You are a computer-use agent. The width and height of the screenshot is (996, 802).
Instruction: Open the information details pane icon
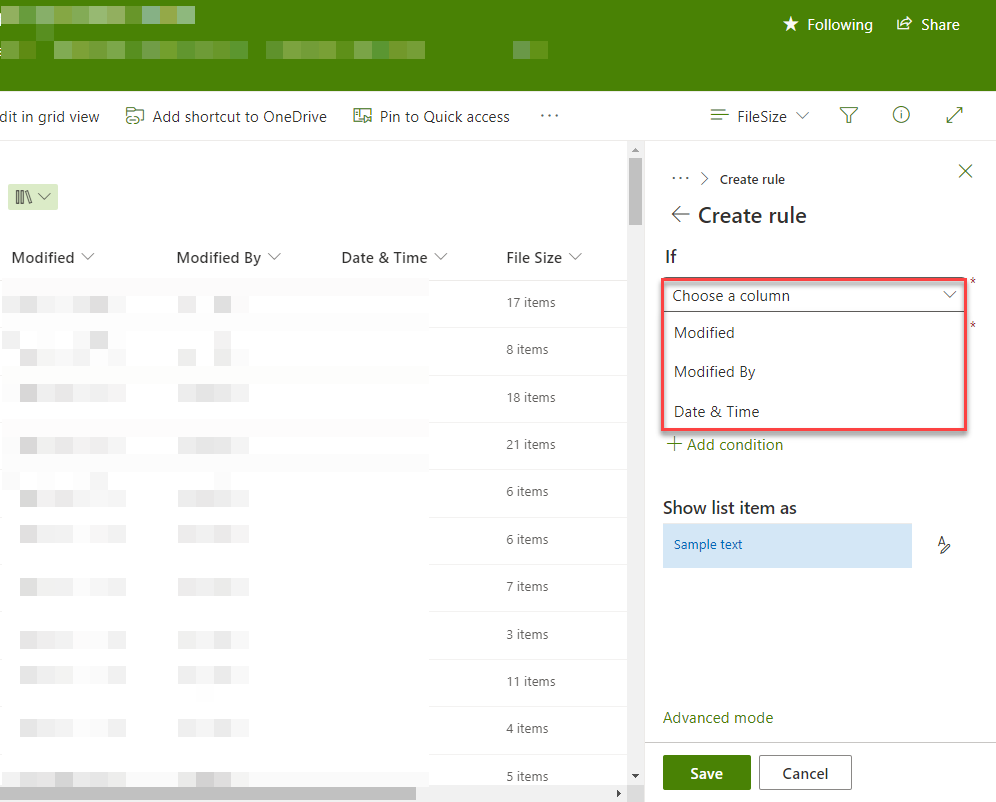(901, 115)
